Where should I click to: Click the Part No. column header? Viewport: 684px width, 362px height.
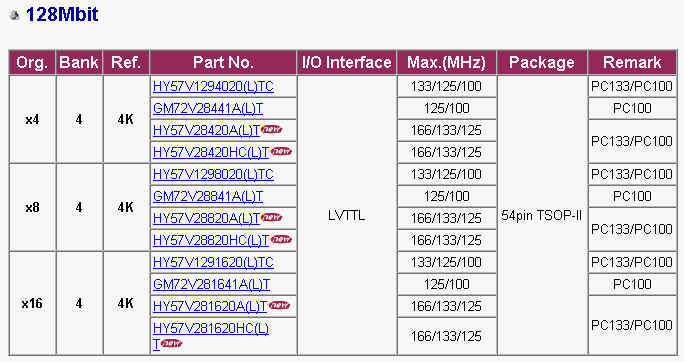[x=223, y=62]
